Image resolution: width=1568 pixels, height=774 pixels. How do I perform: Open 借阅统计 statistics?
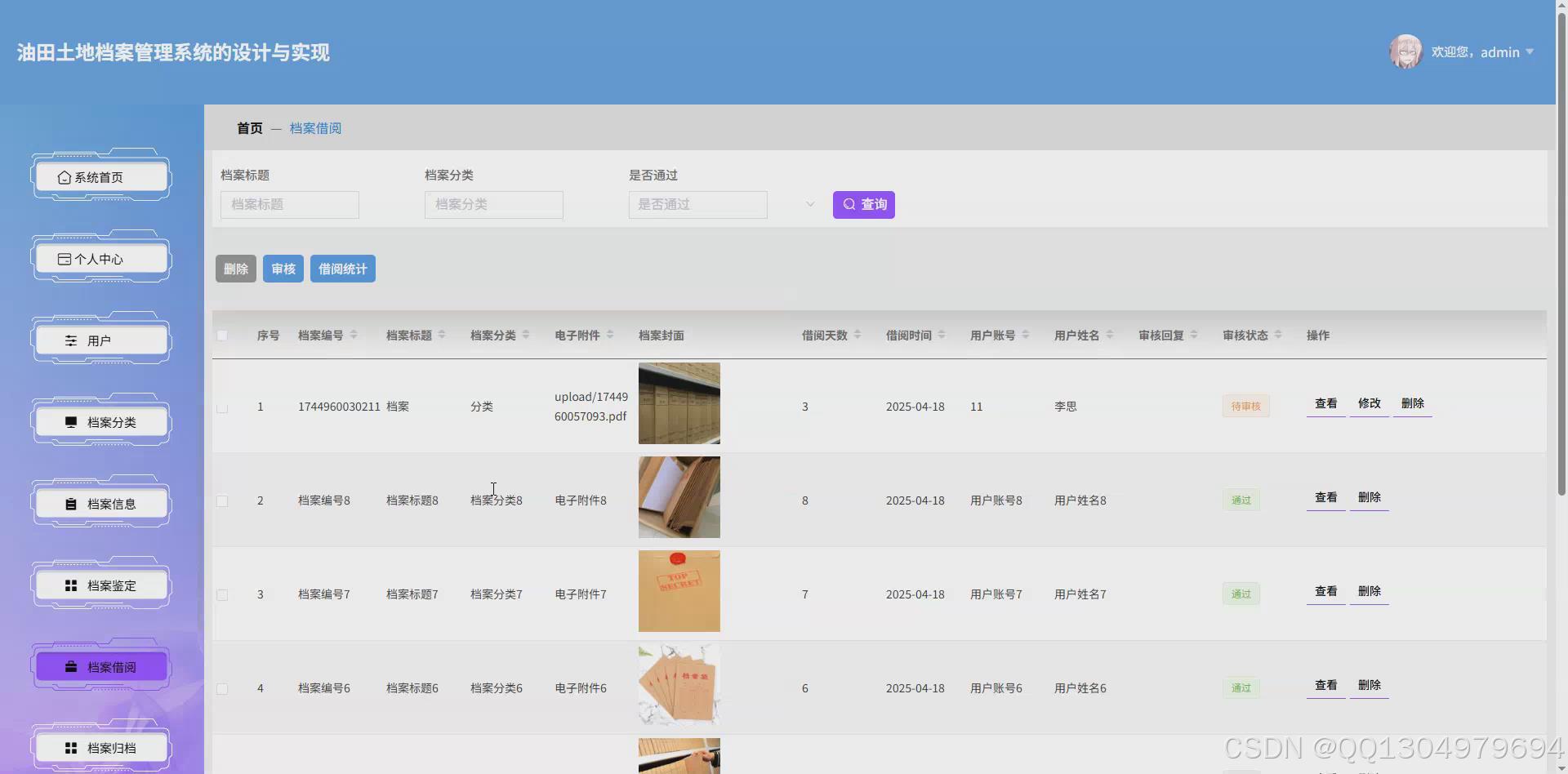[342, 268]
